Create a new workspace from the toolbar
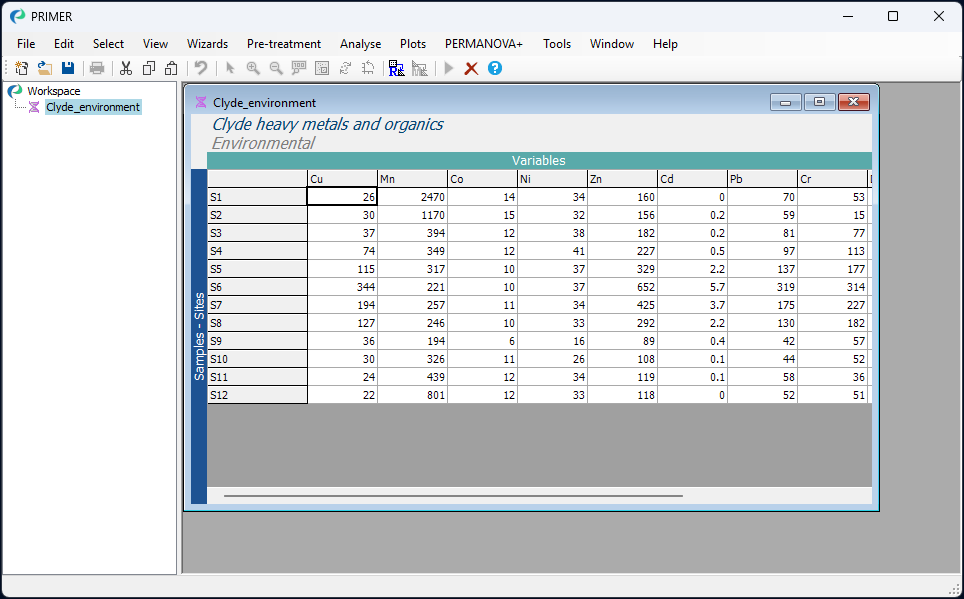The width and height of the screenshot is (964, 599). 20,67
